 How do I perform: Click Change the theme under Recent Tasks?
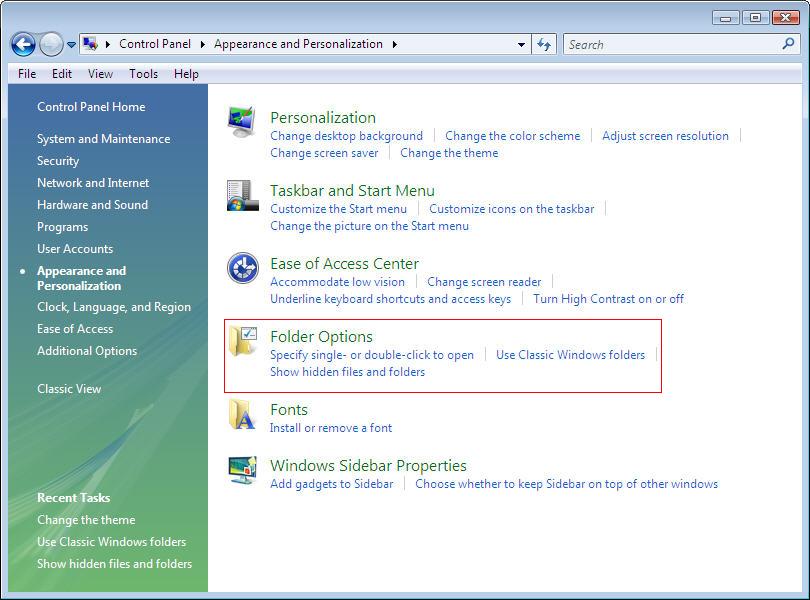click(x=86, y=520)
